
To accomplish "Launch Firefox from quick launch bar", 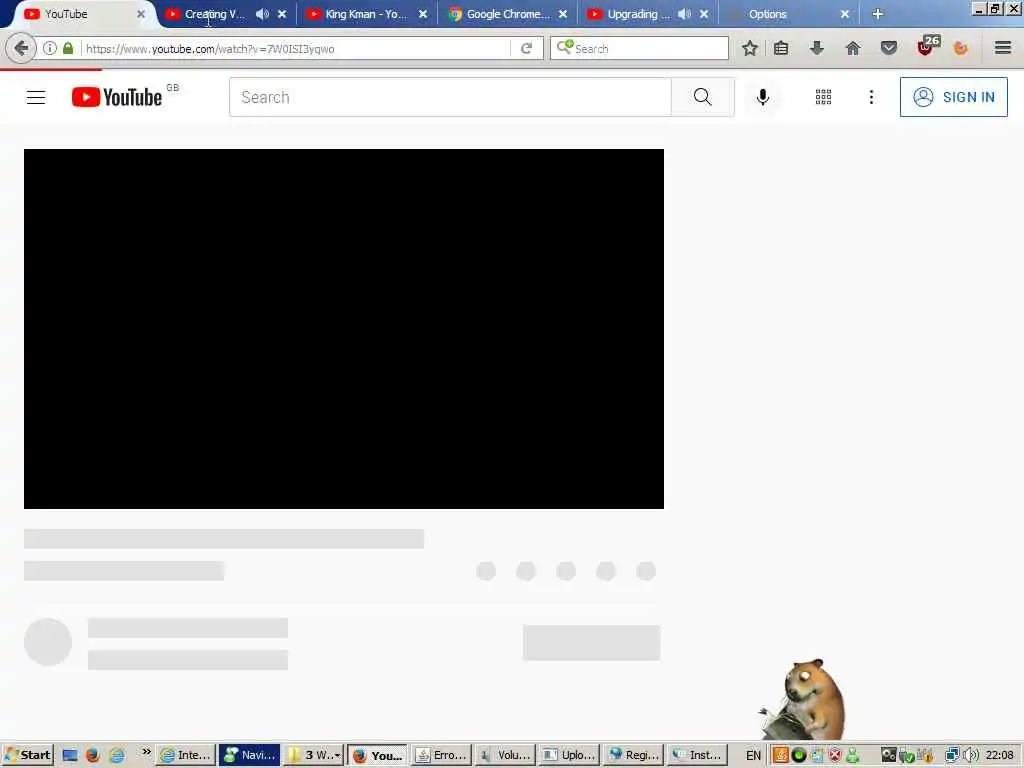I will 93,756.
